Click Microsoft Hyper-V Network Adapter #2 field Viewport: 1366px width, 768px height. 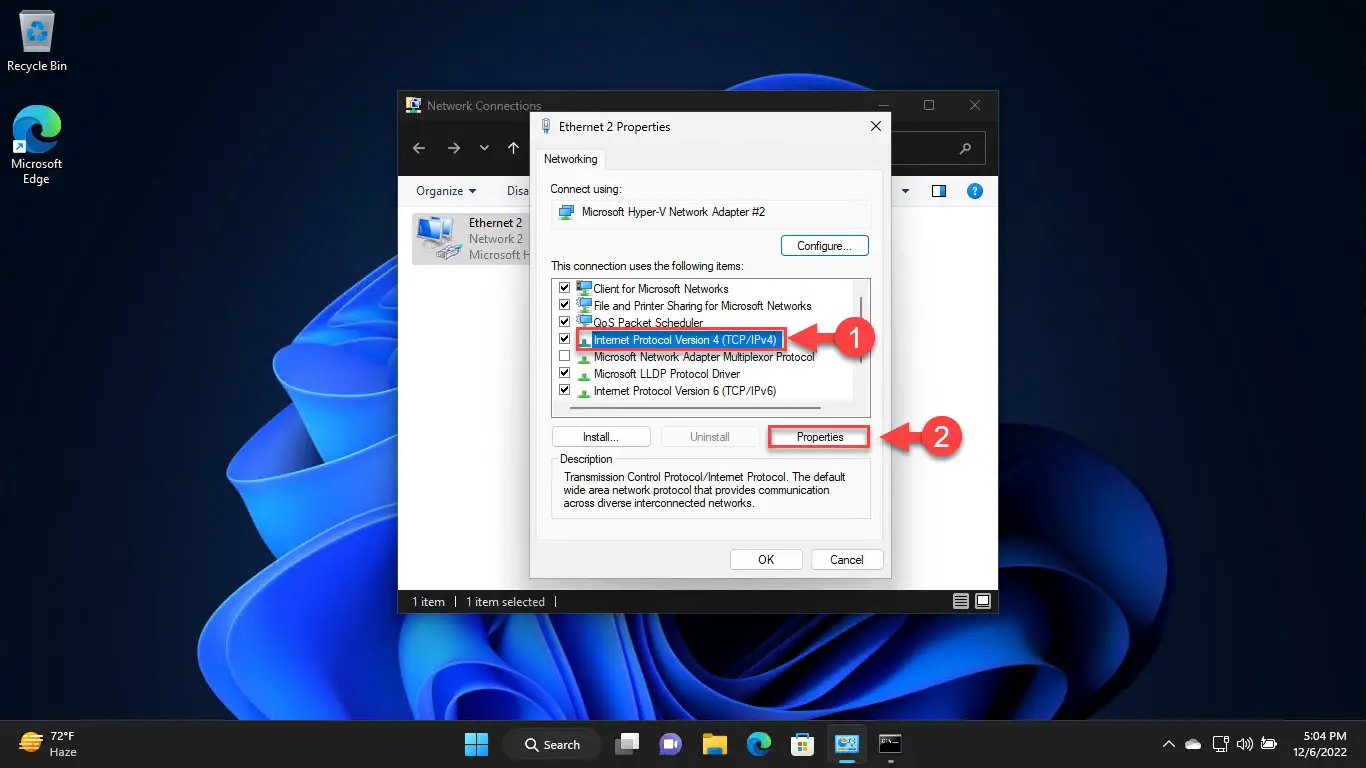[x=711, y=213]
